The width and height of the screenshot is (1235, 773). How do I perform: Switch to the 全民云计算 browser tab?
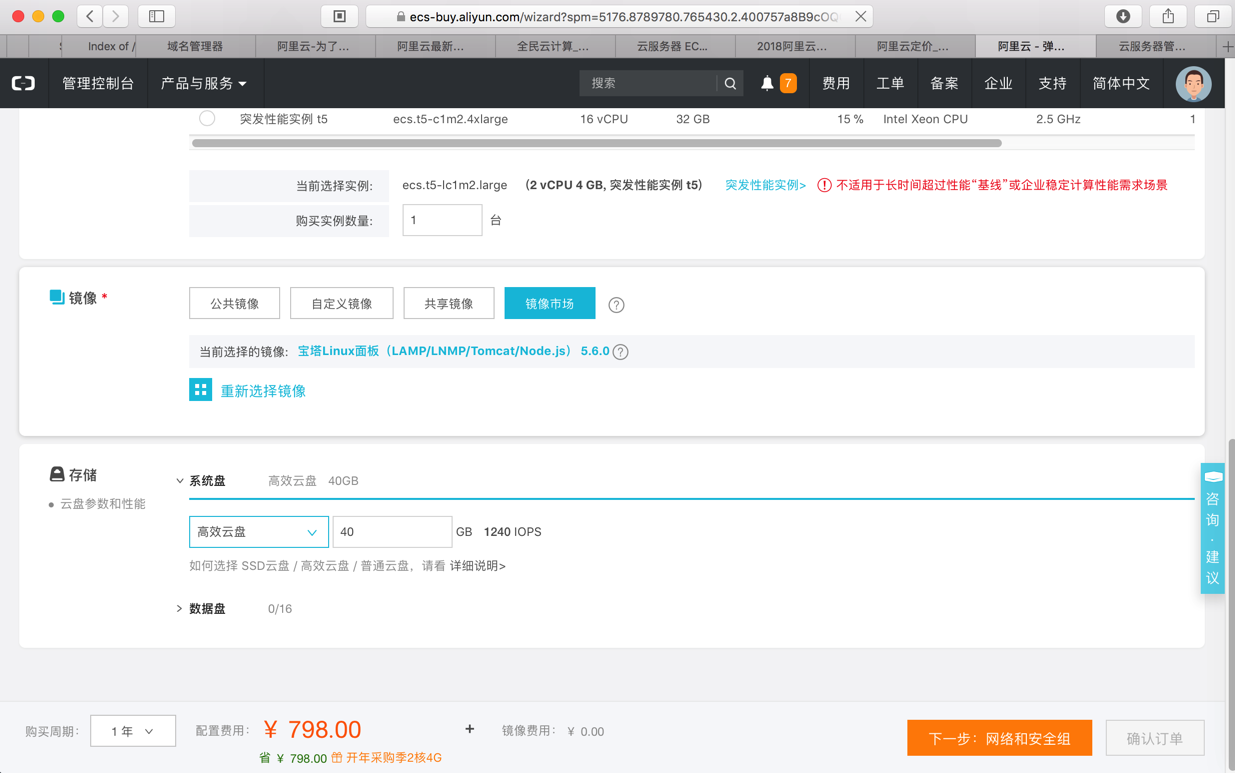point(554,46)
